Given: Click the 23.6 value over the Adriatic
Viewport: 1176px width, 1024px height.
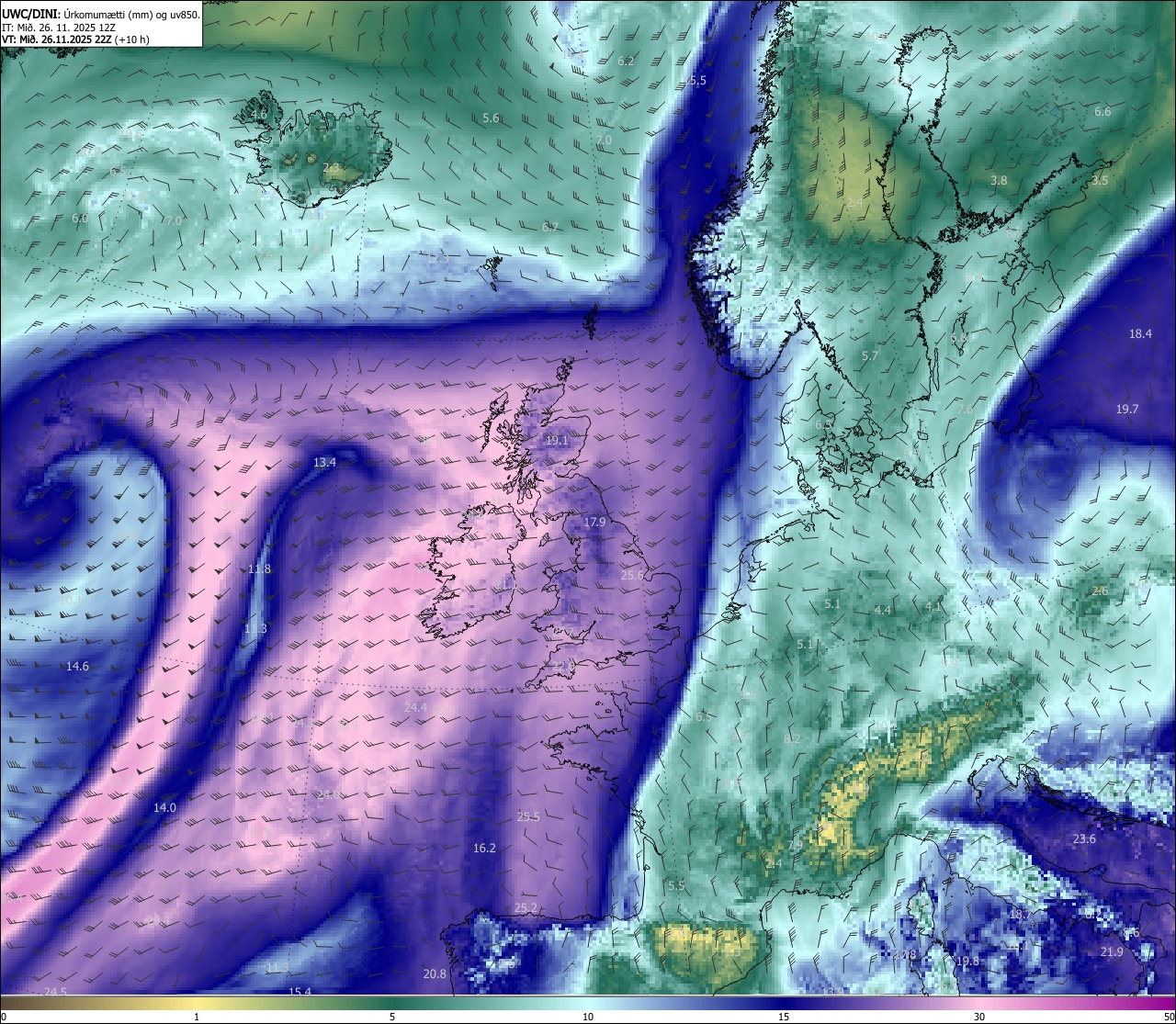Looking at the screenshot, I should (1084, 839).
